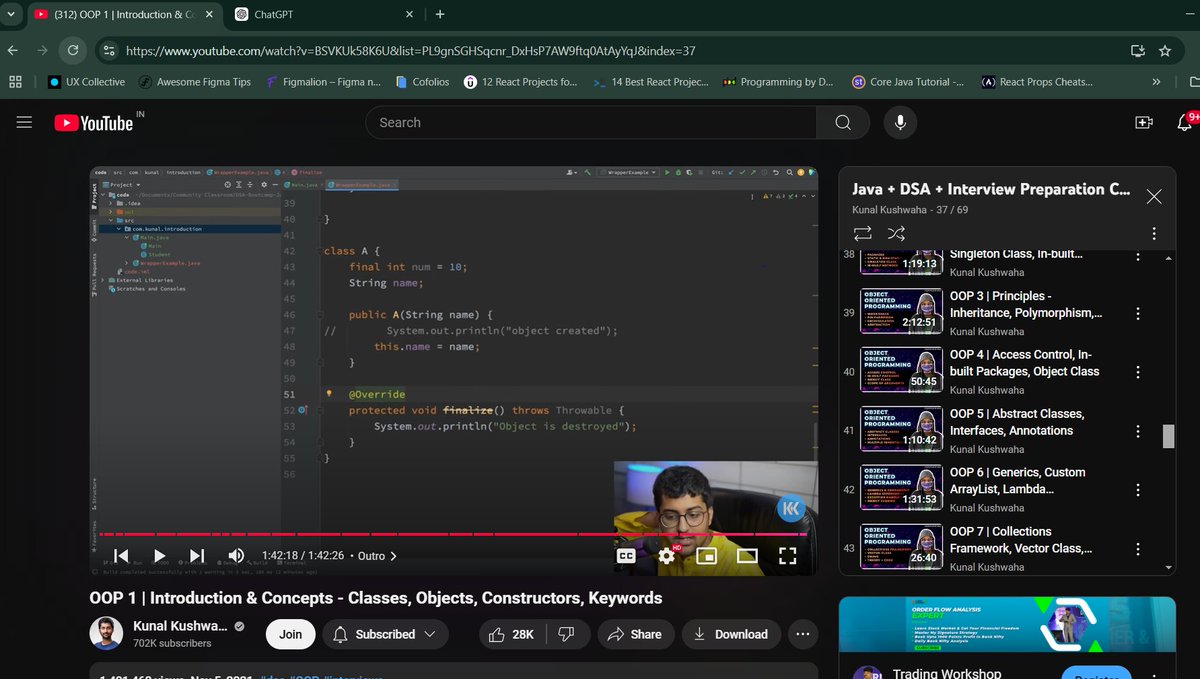Activate the miniplayer icon
Screen dimensions: 1200x679
pos(707,555)
